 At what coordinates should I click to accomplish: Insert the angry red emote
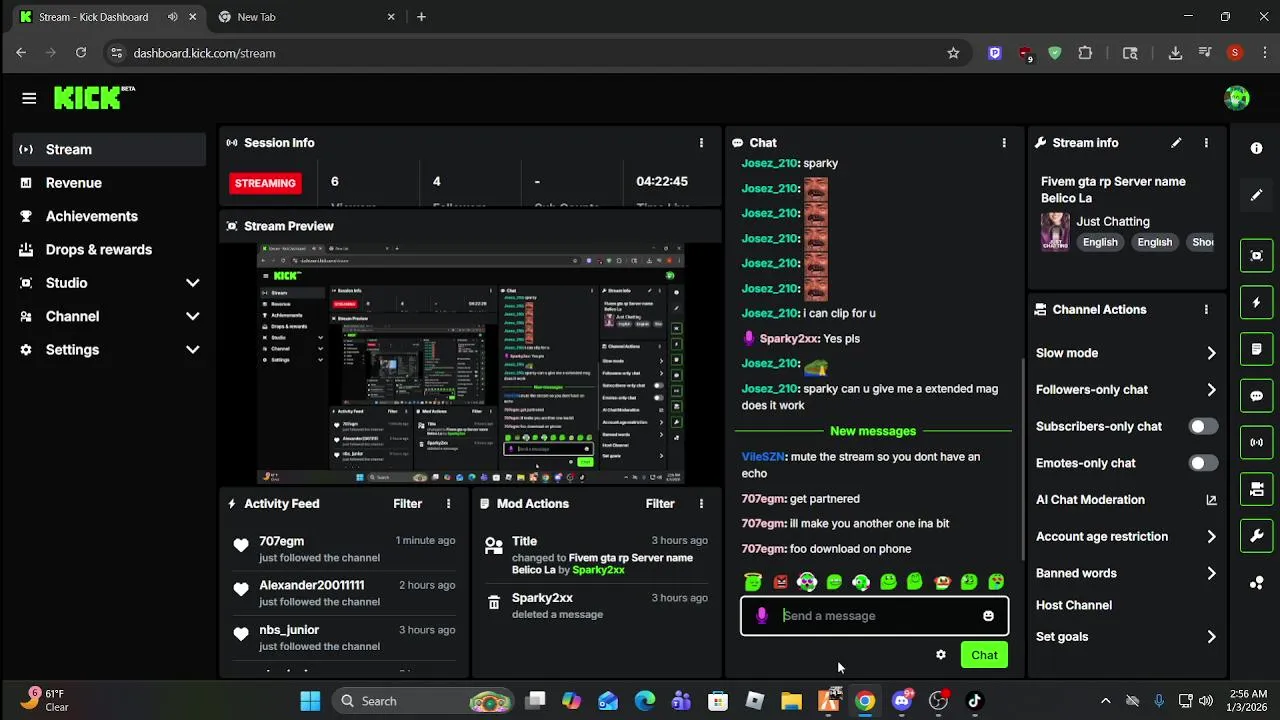point(780,582)
